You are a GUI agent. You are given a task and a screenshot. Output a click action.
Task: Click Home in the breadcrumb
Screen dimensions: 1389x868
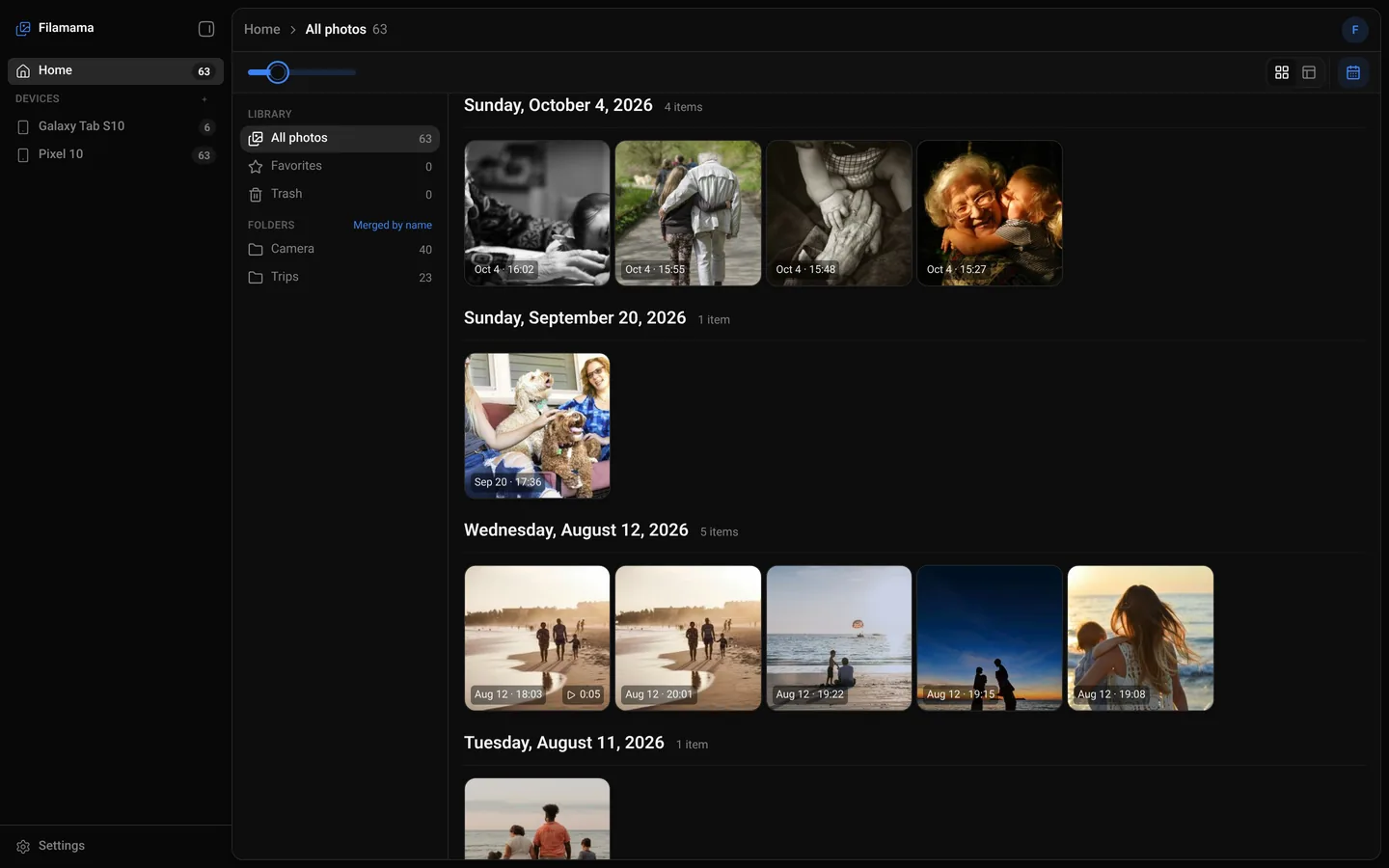261,30
